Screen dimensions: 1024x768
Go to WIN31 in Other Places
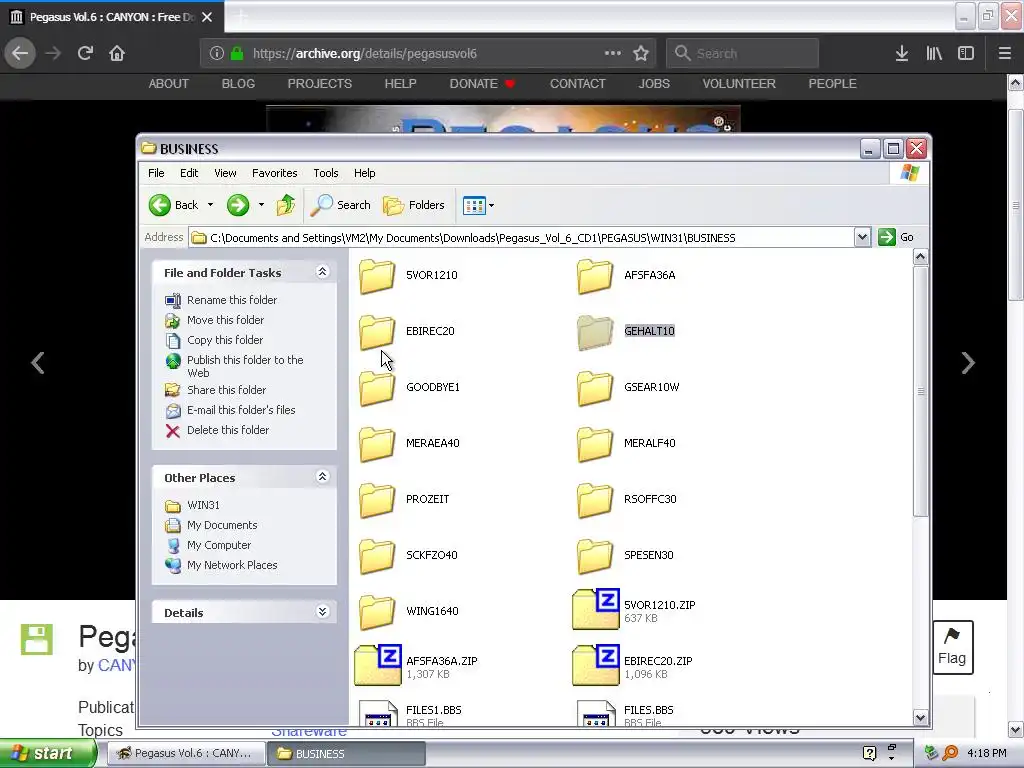coord(203,505)
